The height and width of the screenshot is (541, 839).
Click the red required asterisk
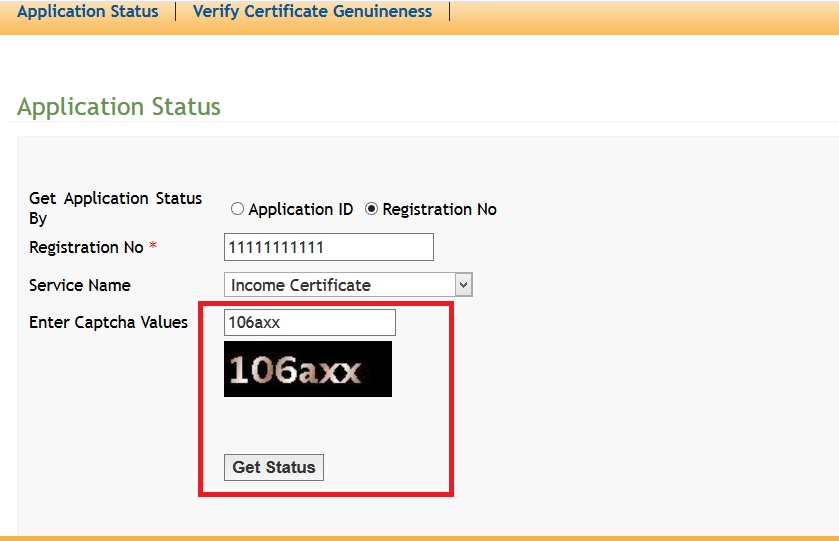tap(153, 246)
